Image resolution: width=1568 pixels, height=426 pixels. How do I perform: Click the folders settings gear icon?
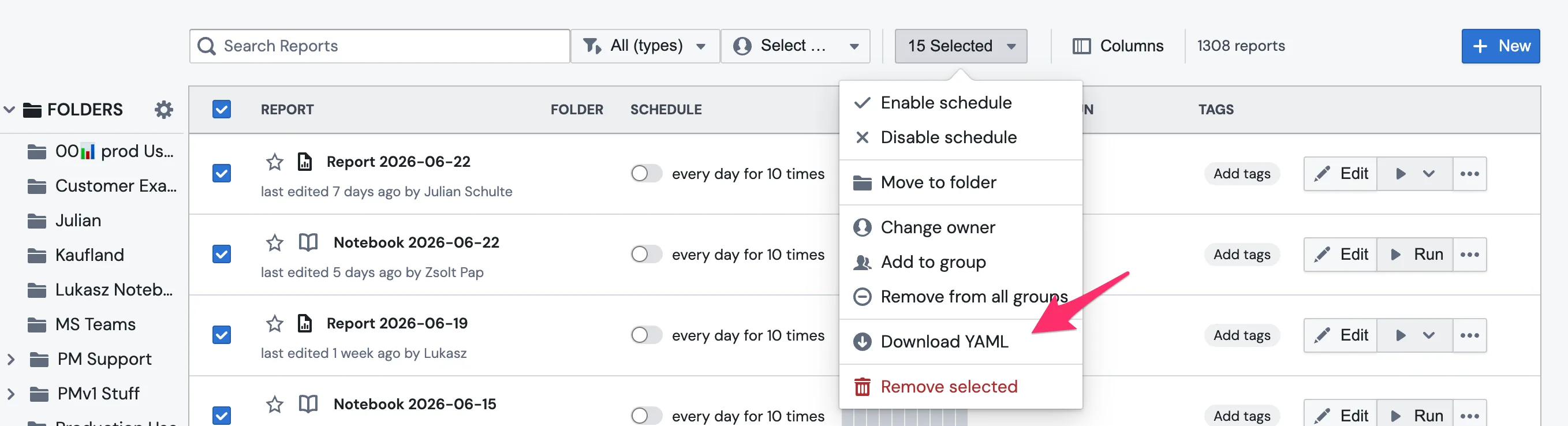pos(164,110)
